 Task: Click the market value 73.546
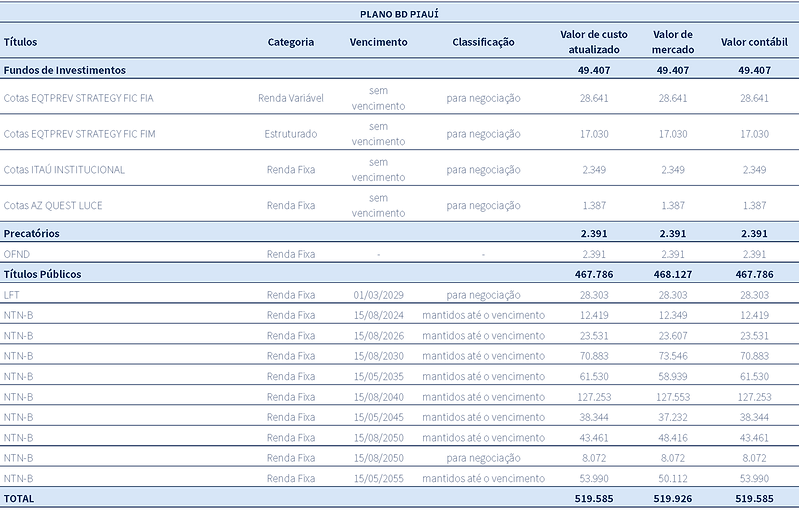673,356
